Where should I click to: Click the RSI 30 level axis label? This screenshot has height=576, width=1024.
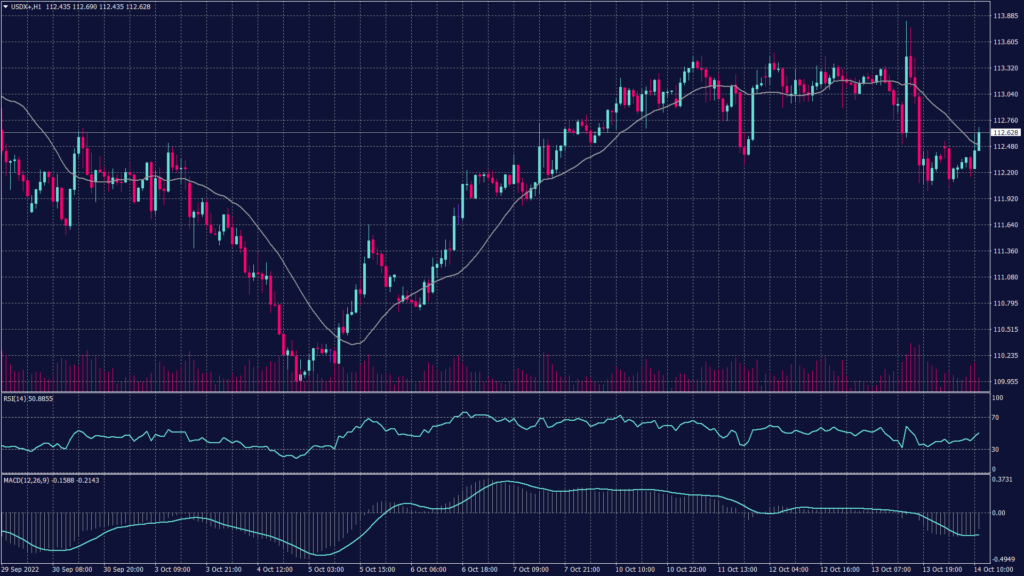click(997, 449)
